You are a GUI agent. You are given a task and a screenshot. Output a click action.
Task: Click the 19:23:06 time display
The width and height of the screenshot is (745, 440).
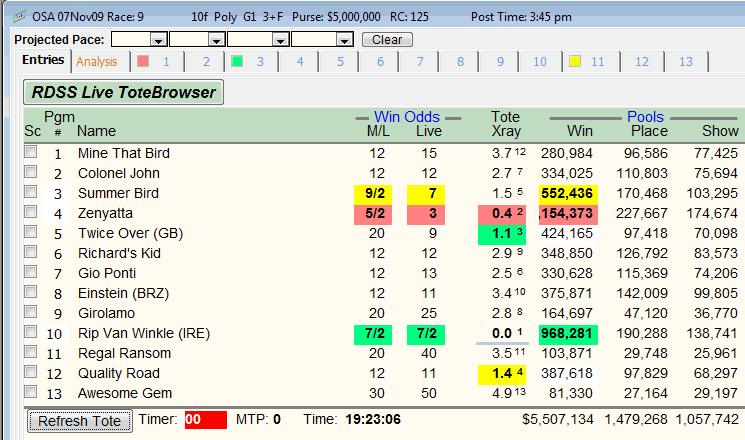(373, 420)
